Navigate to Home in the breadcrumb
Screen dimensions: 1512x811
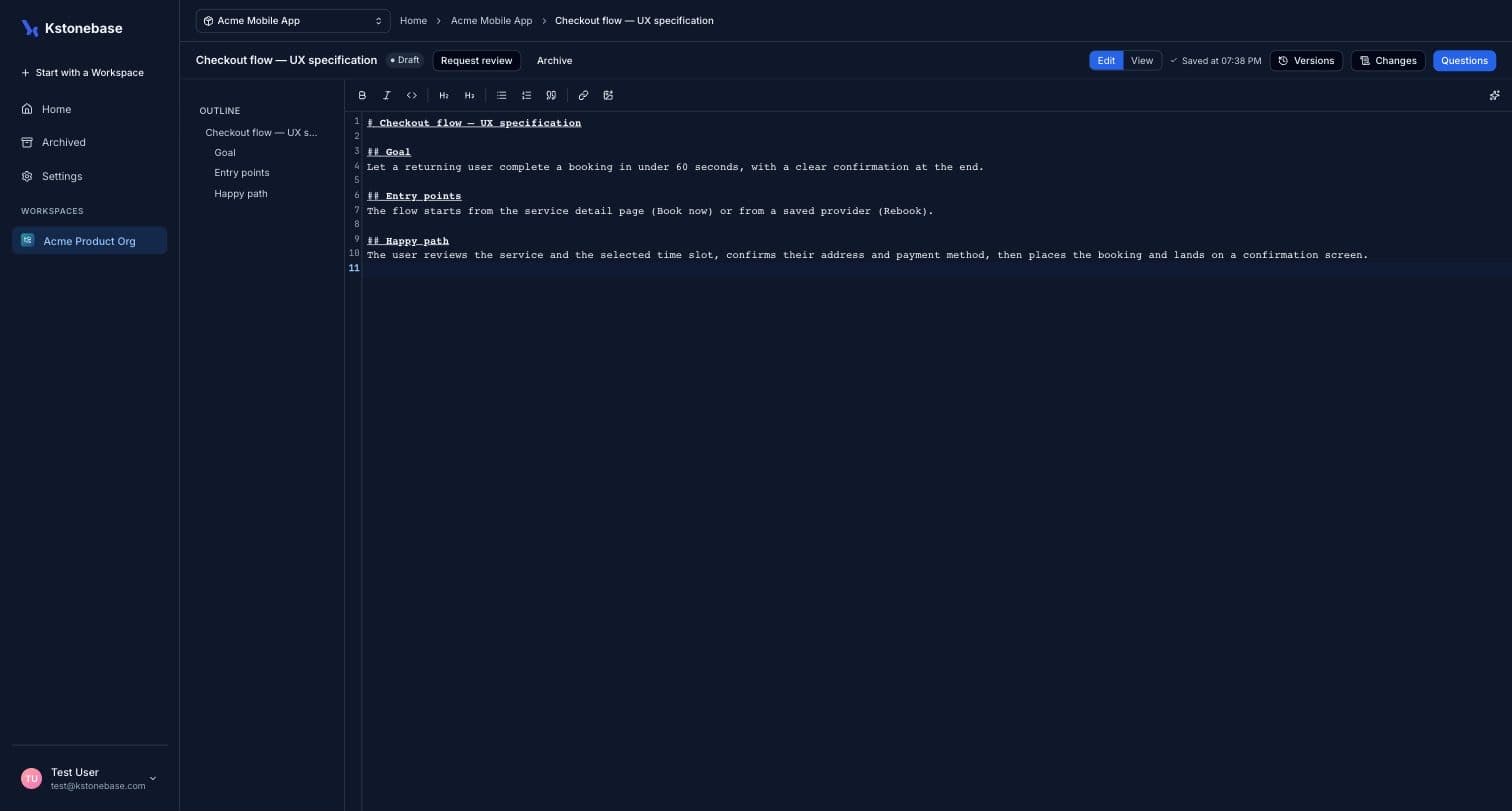(413, 21)
